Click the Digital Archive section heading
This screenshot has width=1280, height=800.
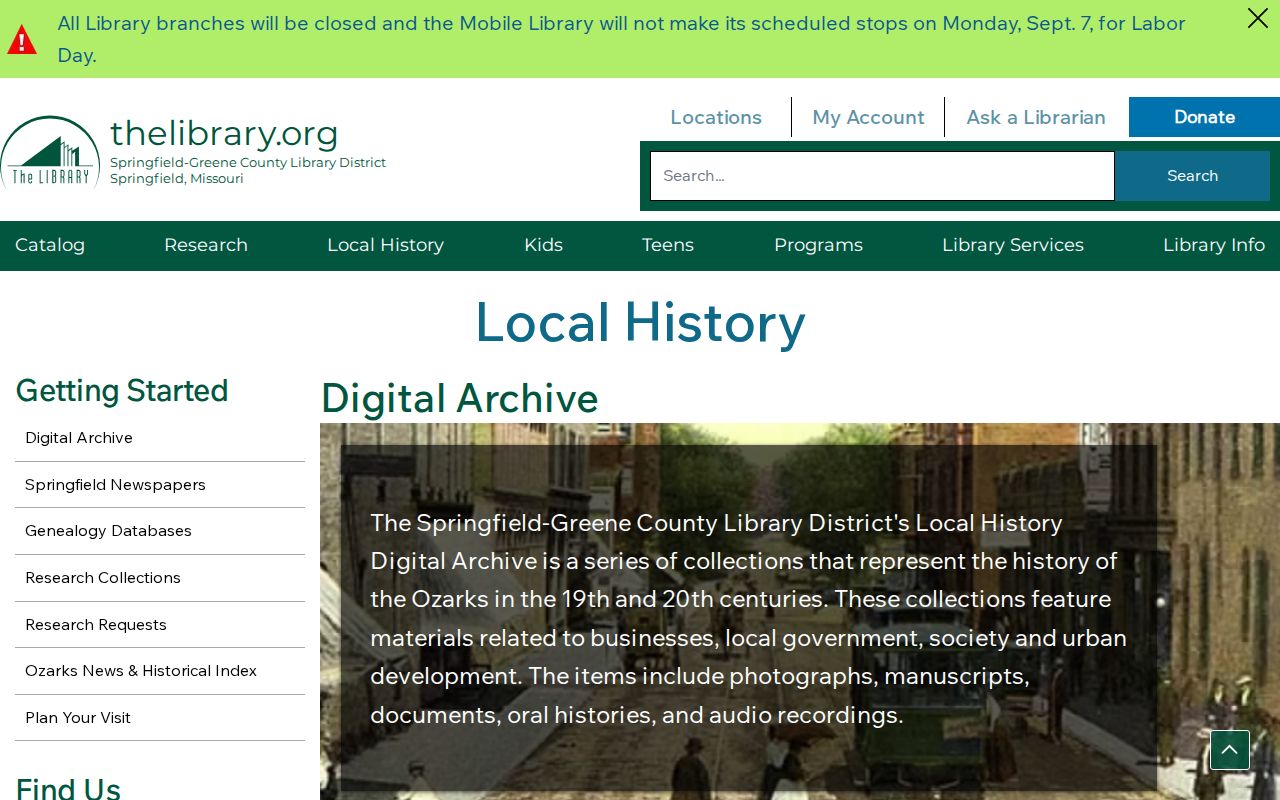tap(459, 398)
